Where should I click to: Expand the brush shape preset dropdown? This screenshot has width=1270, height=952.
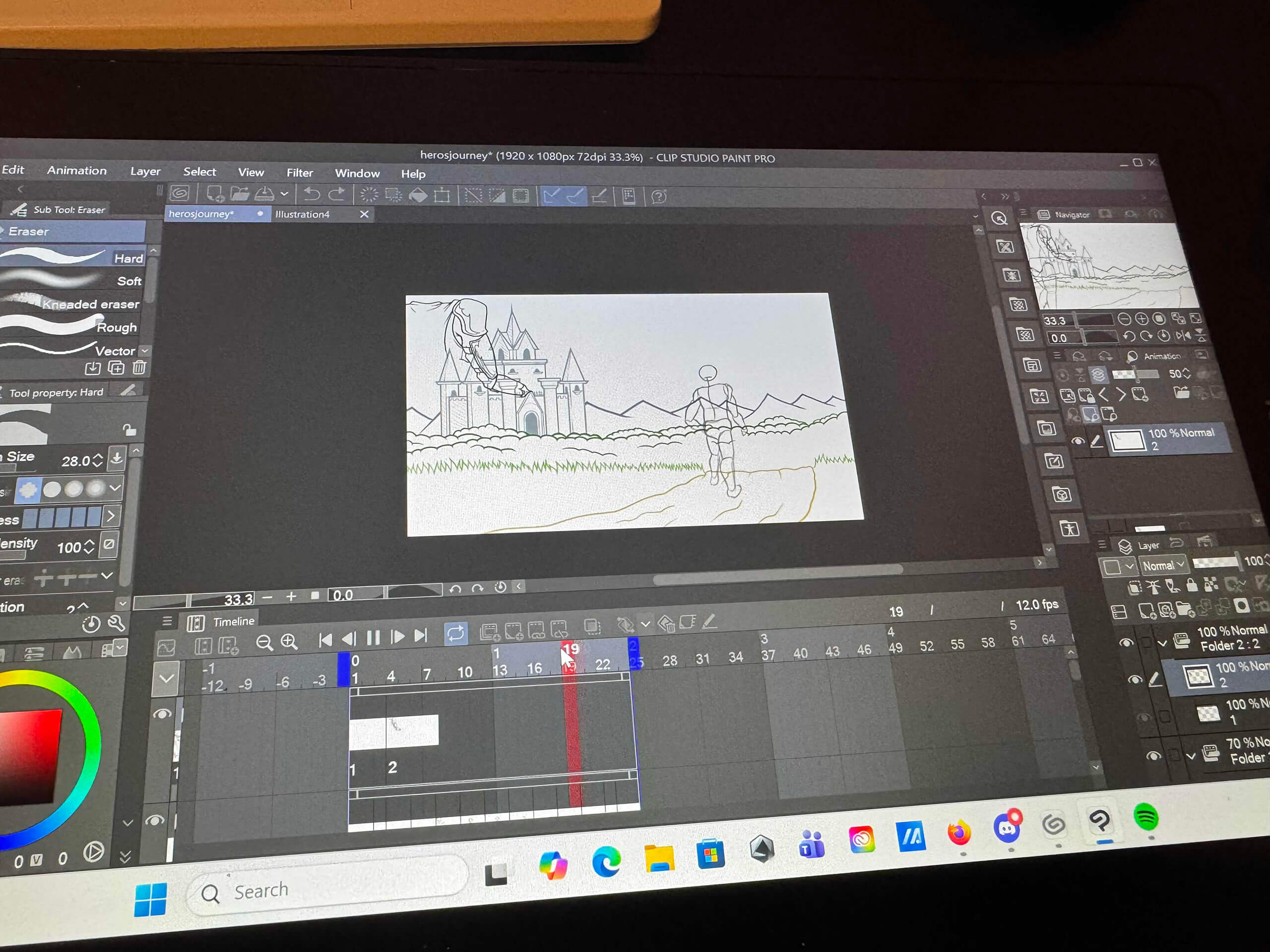pyautogui.click(x=116, y=488)
